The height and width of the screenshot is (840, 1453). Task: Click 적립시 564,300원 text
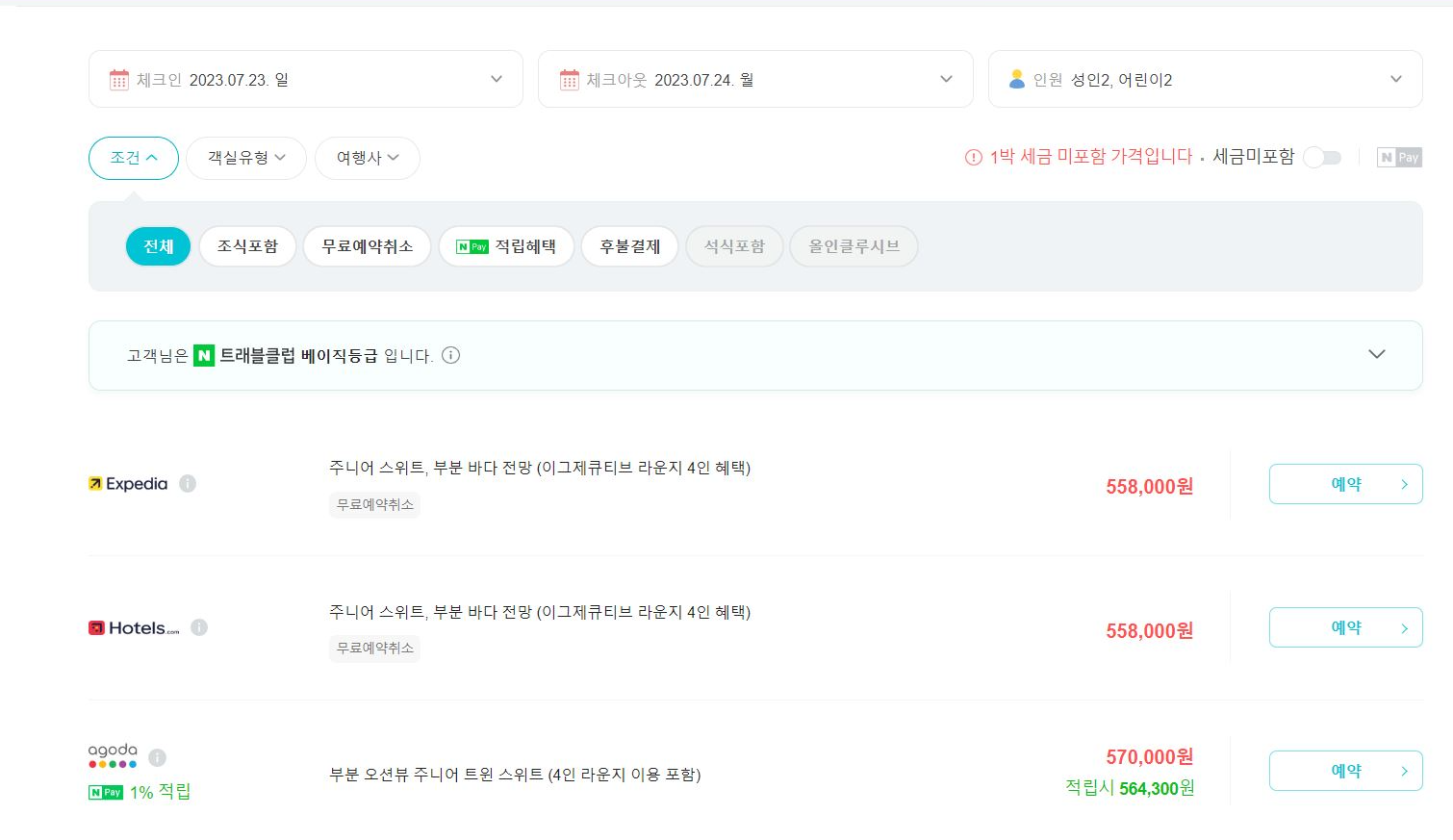pyautogui.click(x=1130, y=788)
